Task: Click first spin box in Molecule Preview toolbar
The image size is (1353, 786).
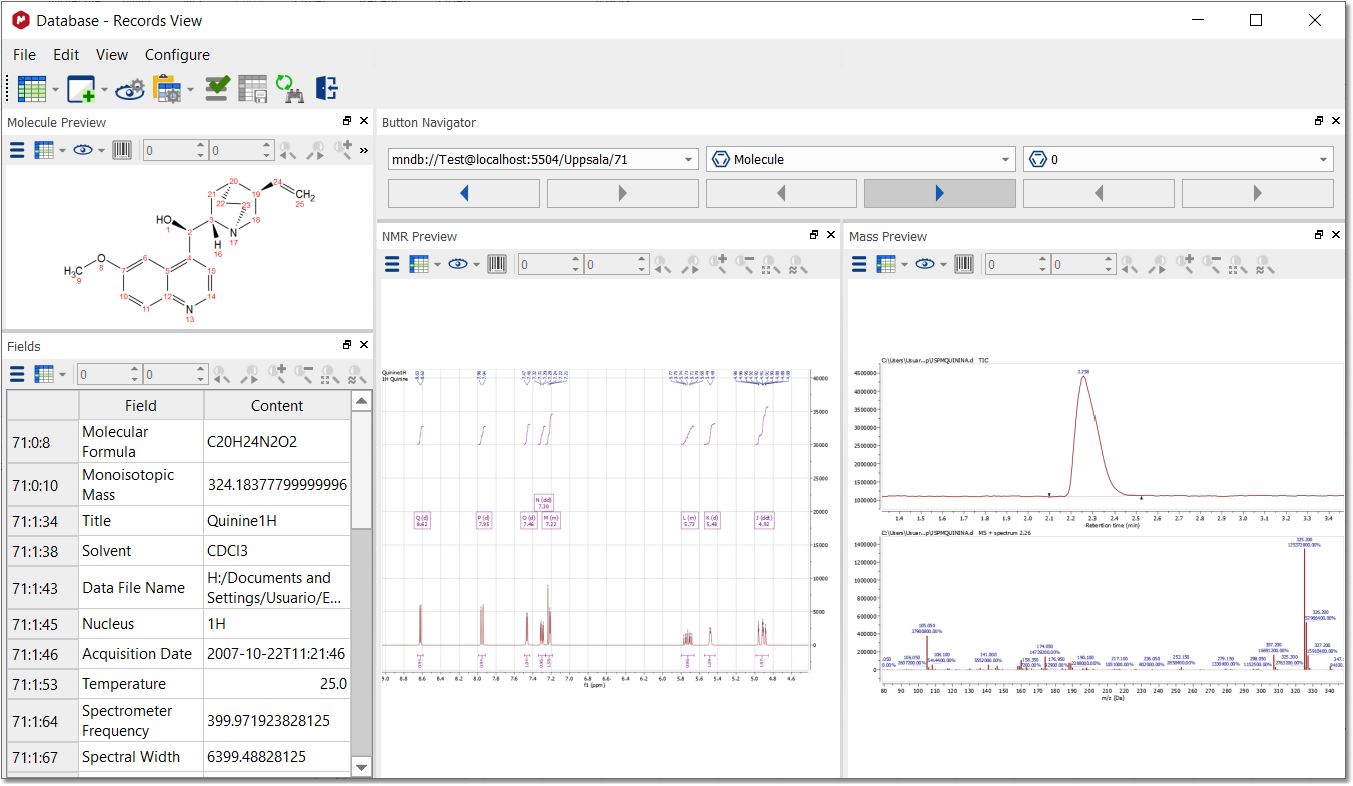Action: pos(175,150)
